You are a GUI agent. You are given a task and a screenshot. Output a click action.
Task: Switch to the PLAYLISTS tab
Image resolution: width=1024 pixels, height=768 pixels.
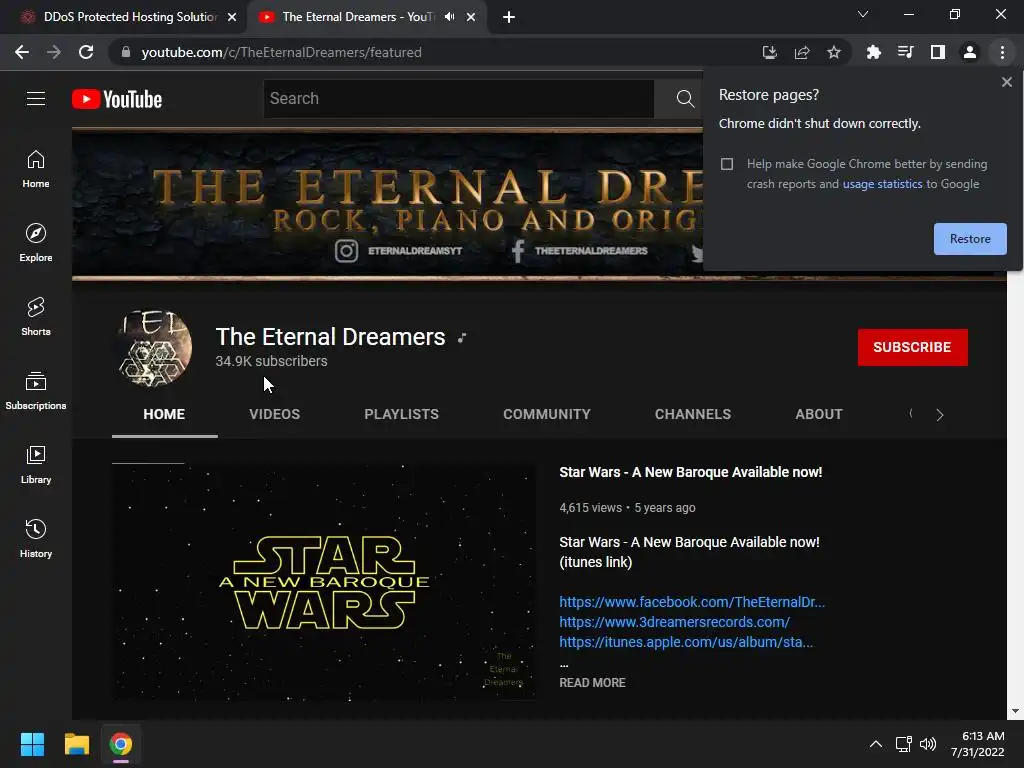coord(402,414)
